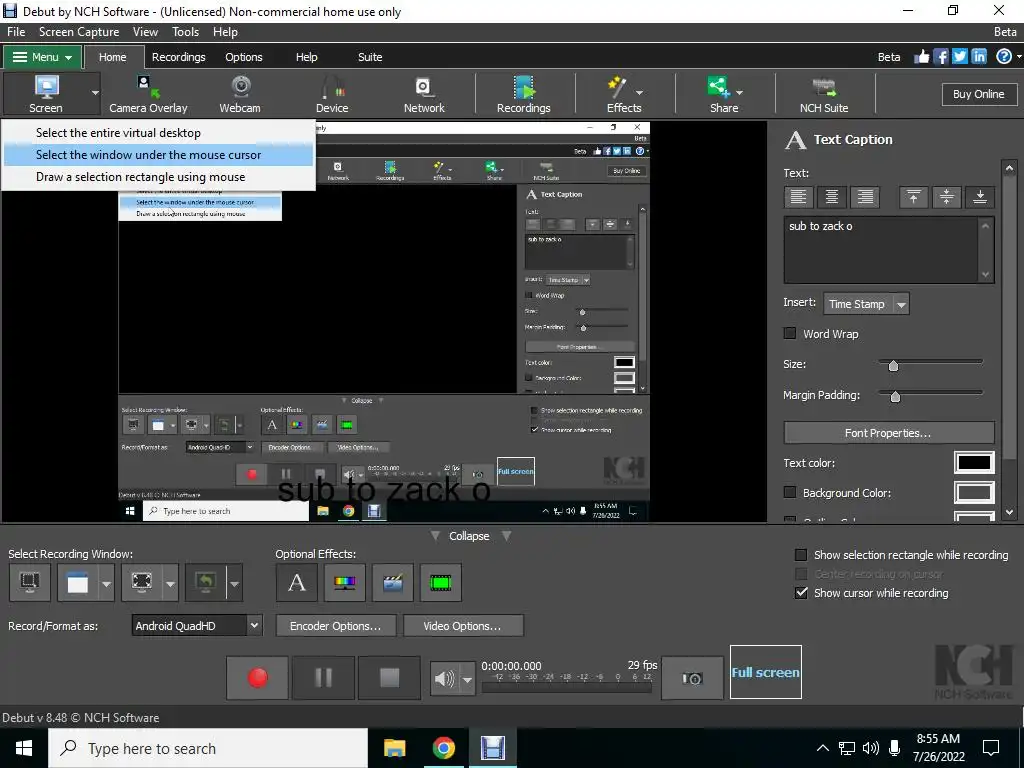Toggle the Word Wrap checkbox
1024x768 pixels.
pos(790,334)
